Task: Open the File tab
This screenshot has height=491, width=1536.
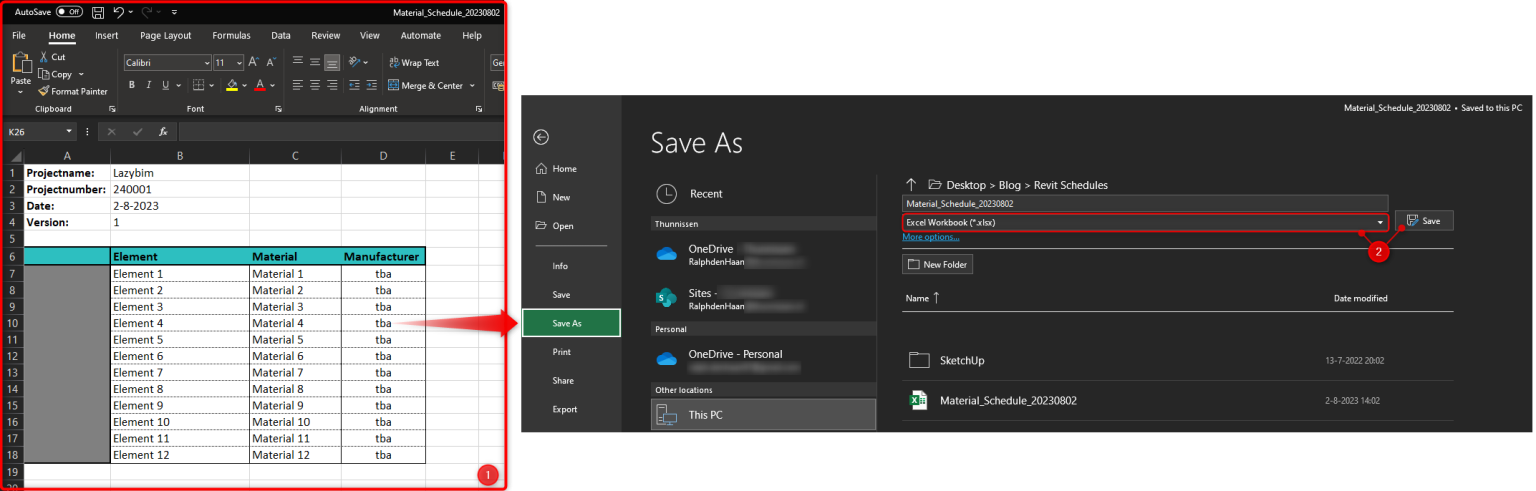Action: pyautogui.click(x=19, y=35)
